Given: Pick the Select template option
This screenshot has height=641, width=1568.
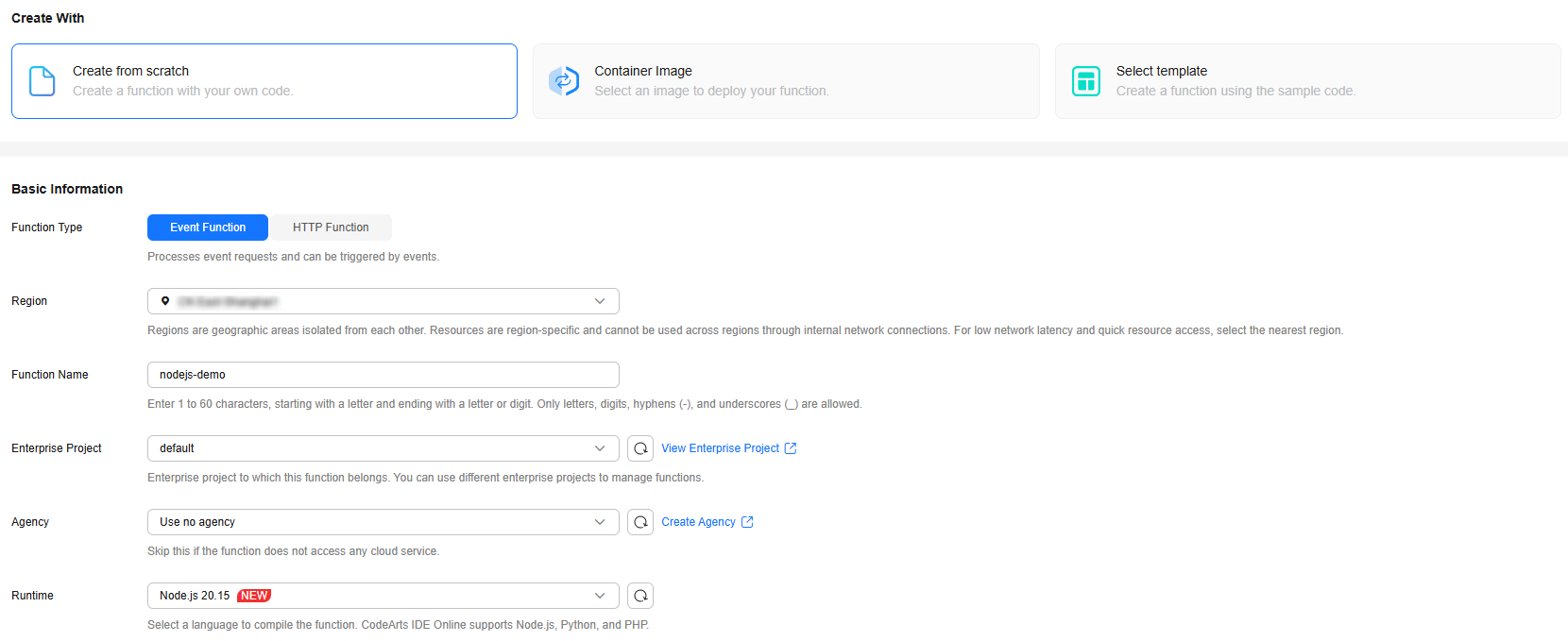Looking at the screenshot, I should click(1307, 81).
